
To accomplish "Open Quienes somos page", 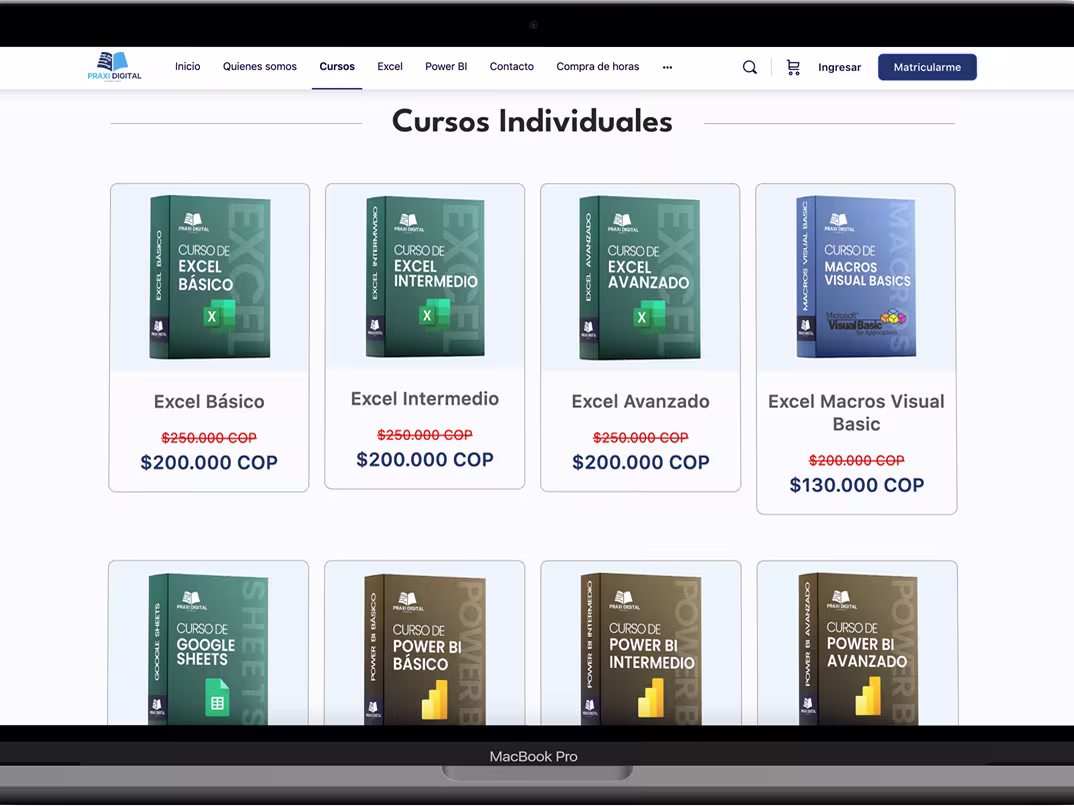I will (x=260, y=66).
